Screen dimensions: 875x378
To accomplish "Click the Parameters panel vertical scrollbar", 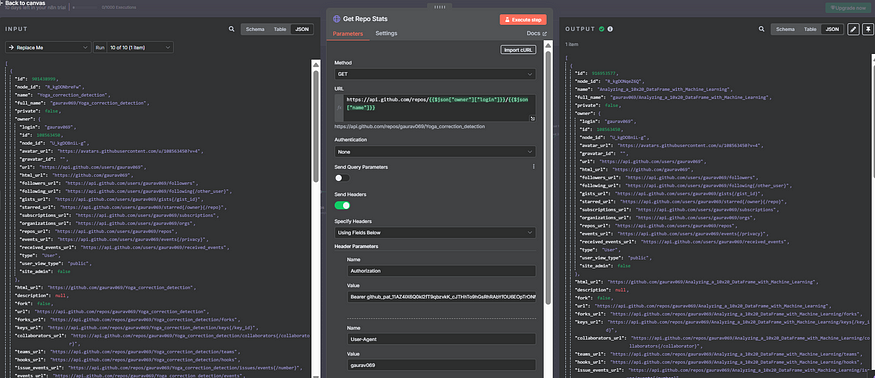I will 549,178.
